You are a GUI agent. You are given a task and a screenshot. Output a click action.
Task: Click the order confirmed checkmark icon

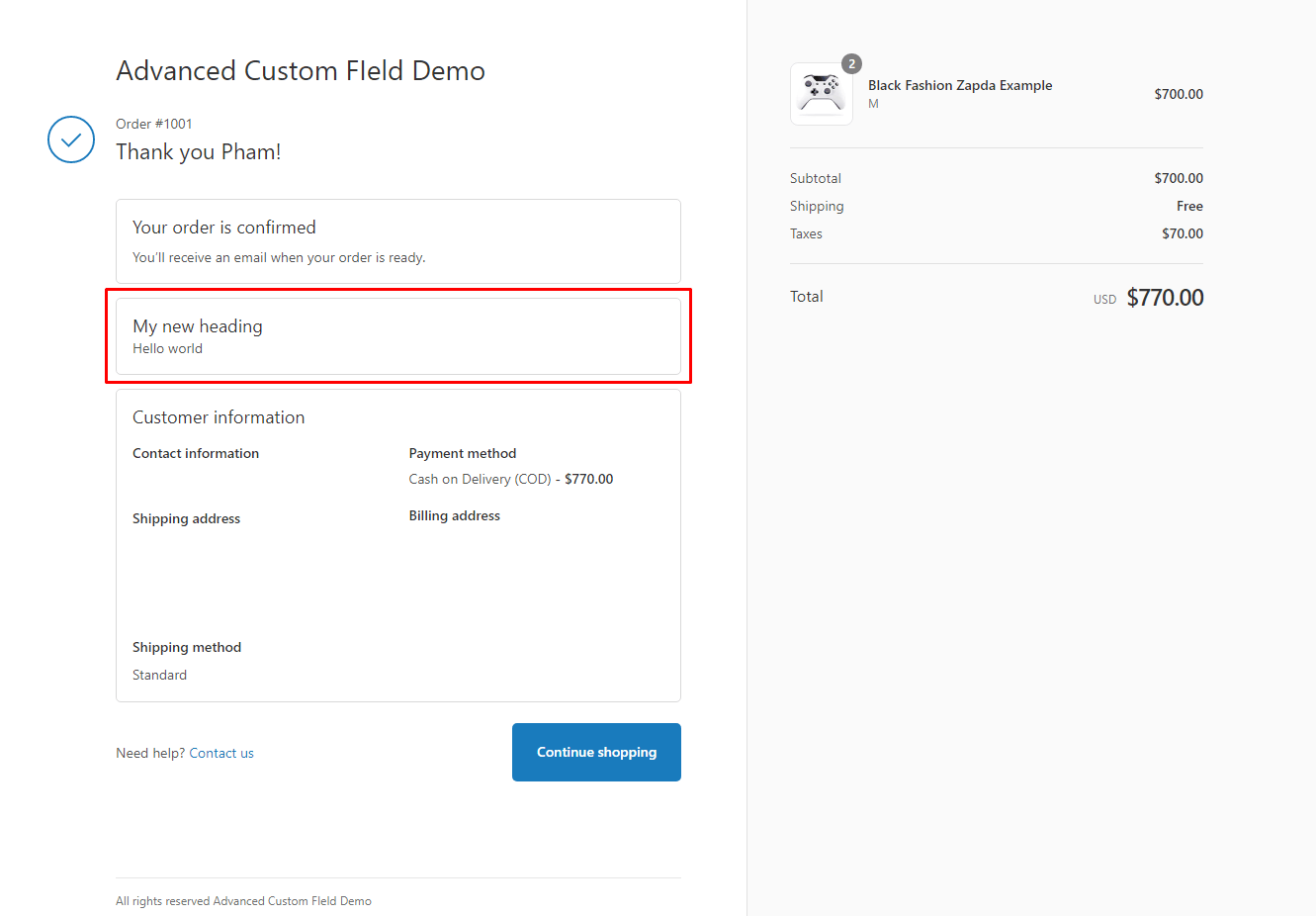point(71,139)
